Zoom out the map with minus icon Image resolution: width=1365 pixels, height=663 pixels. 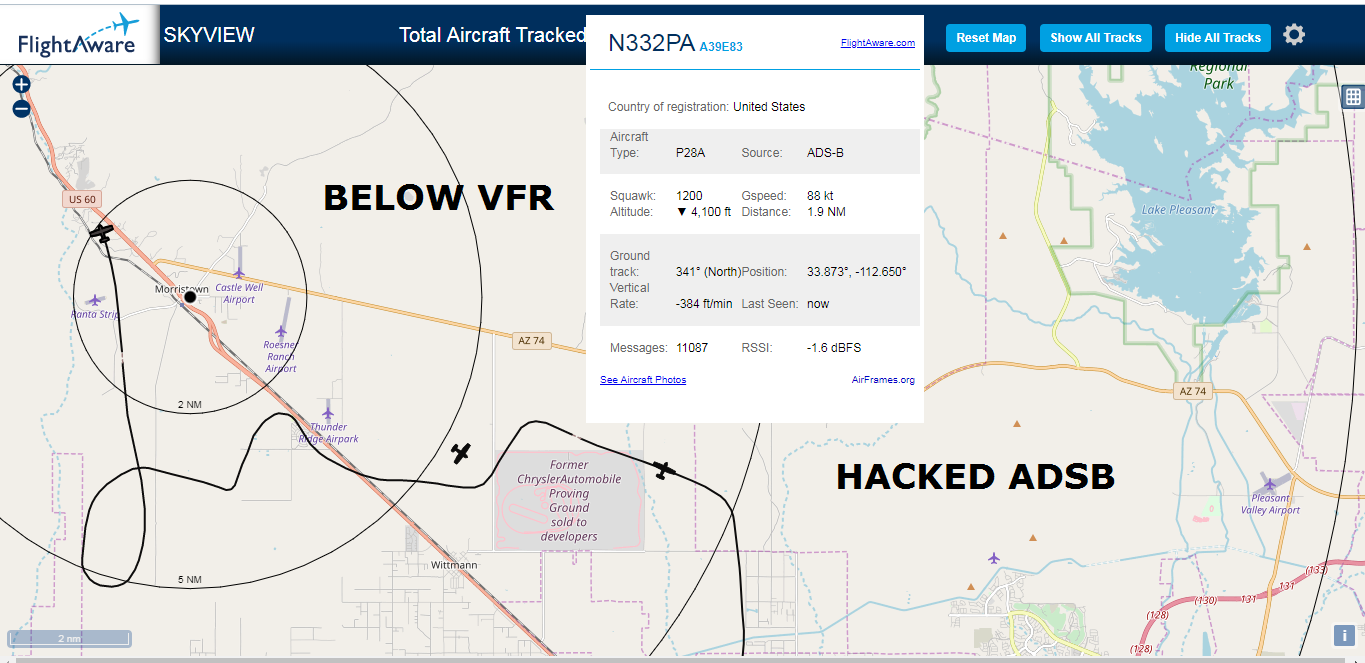pos(21,109)
